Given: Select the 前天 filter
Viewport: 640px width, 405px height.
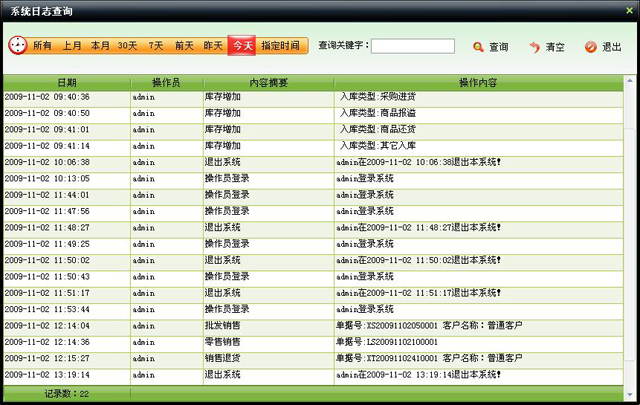Looking at the screenshot, I should coord(184,46).
